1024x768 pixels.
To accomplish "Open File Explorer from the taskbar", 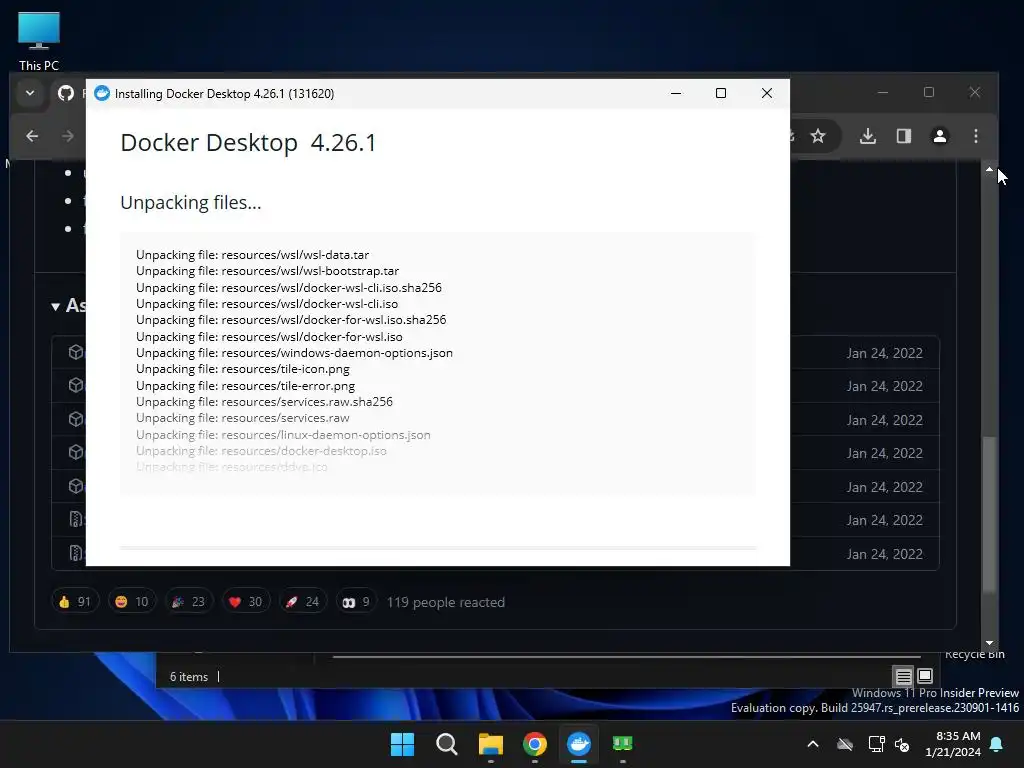I will pyautogui.click(x=490, y=744).
